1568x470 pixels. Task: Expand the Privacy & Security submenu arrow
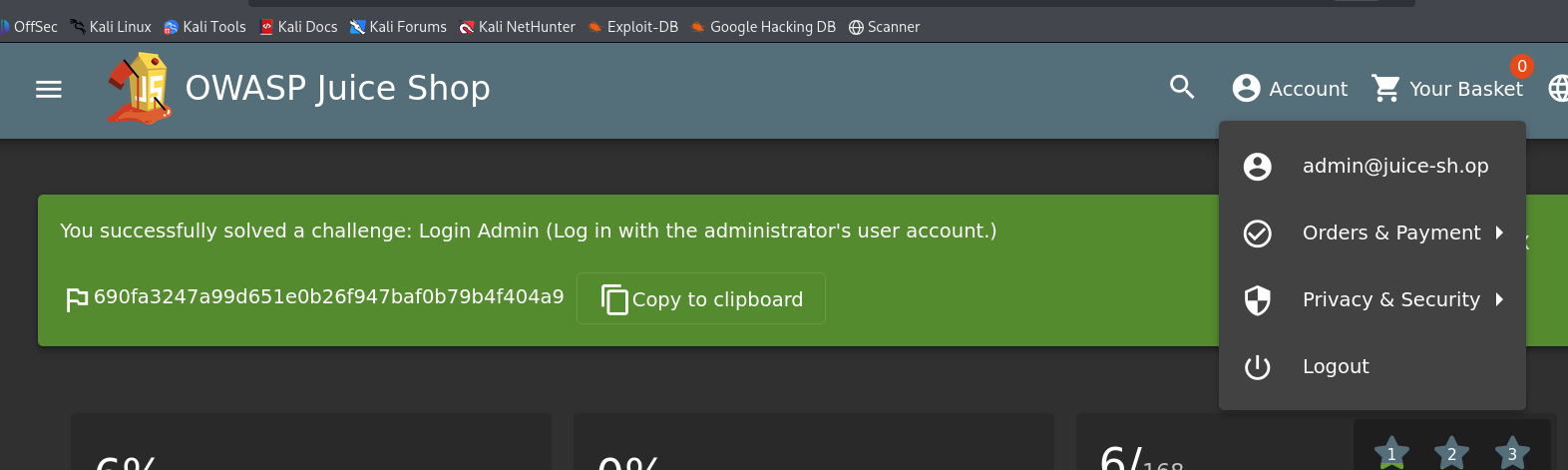coord(1499,299)
